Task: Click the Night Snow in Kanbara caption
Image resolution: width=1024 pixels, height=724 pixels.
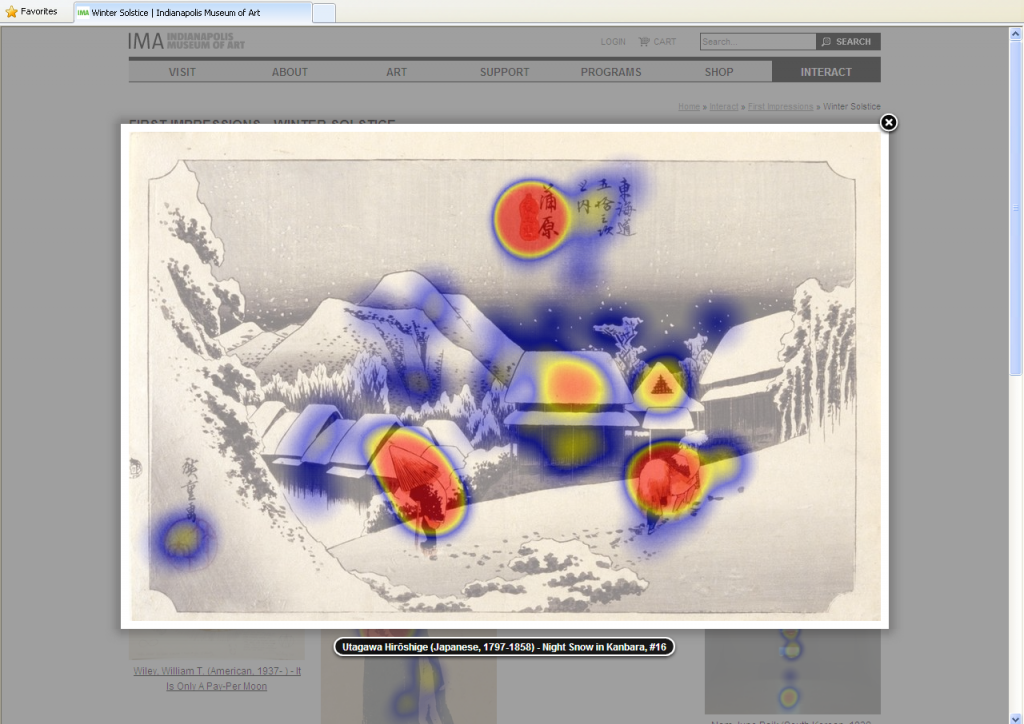Action: click(x=504, y=647)
